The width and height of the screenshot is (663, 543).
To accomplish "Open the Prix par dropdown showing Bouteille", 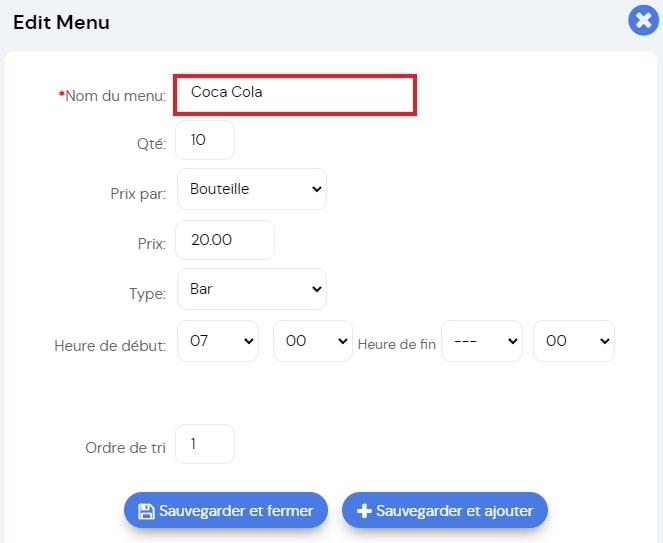I will coord(252,189).
